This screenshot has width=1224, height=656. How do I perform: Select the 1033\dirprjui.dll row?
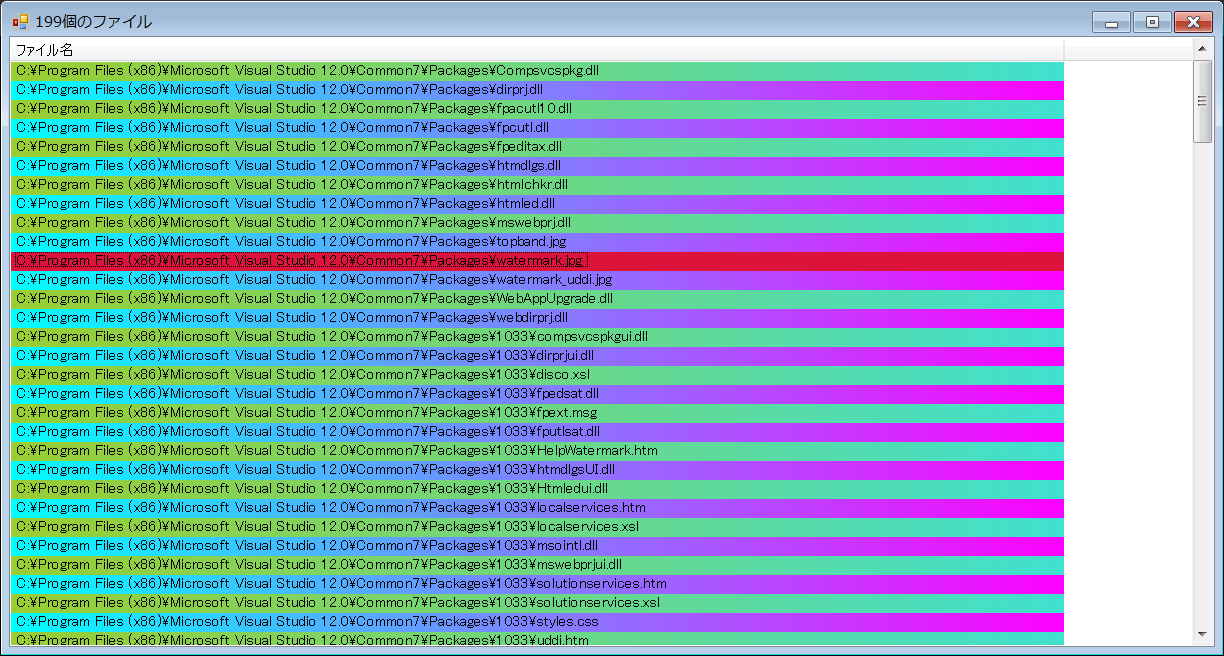point(537,356)
